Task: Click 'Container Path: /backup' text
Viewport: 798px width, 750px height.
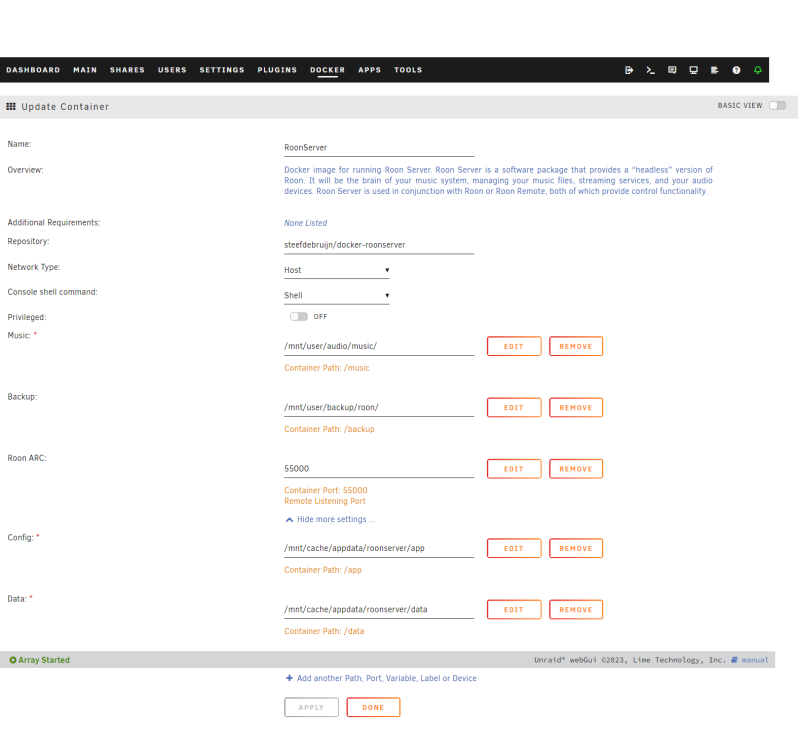Action: click(329, 429)
